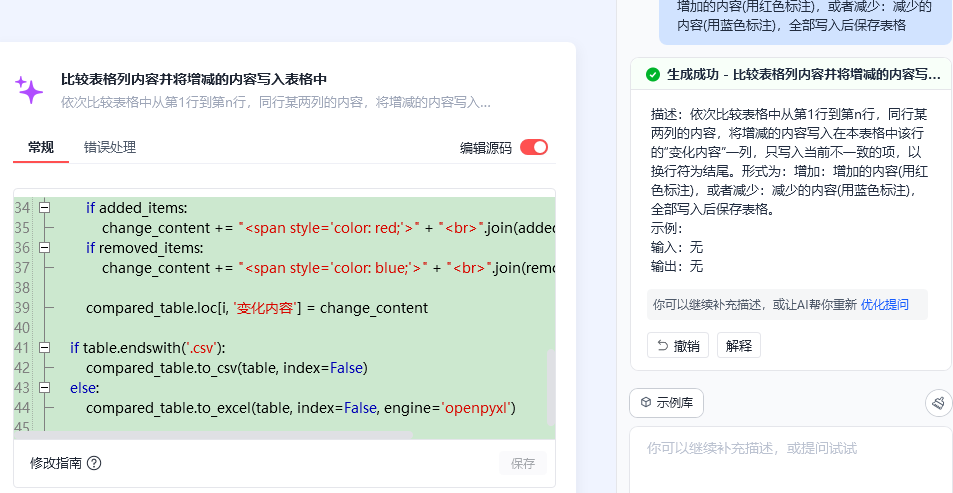Viewport: 953px width, 493px height.
Task: Click the 你可以继续补充描述 input box
Action: click(x=790, y=460)
